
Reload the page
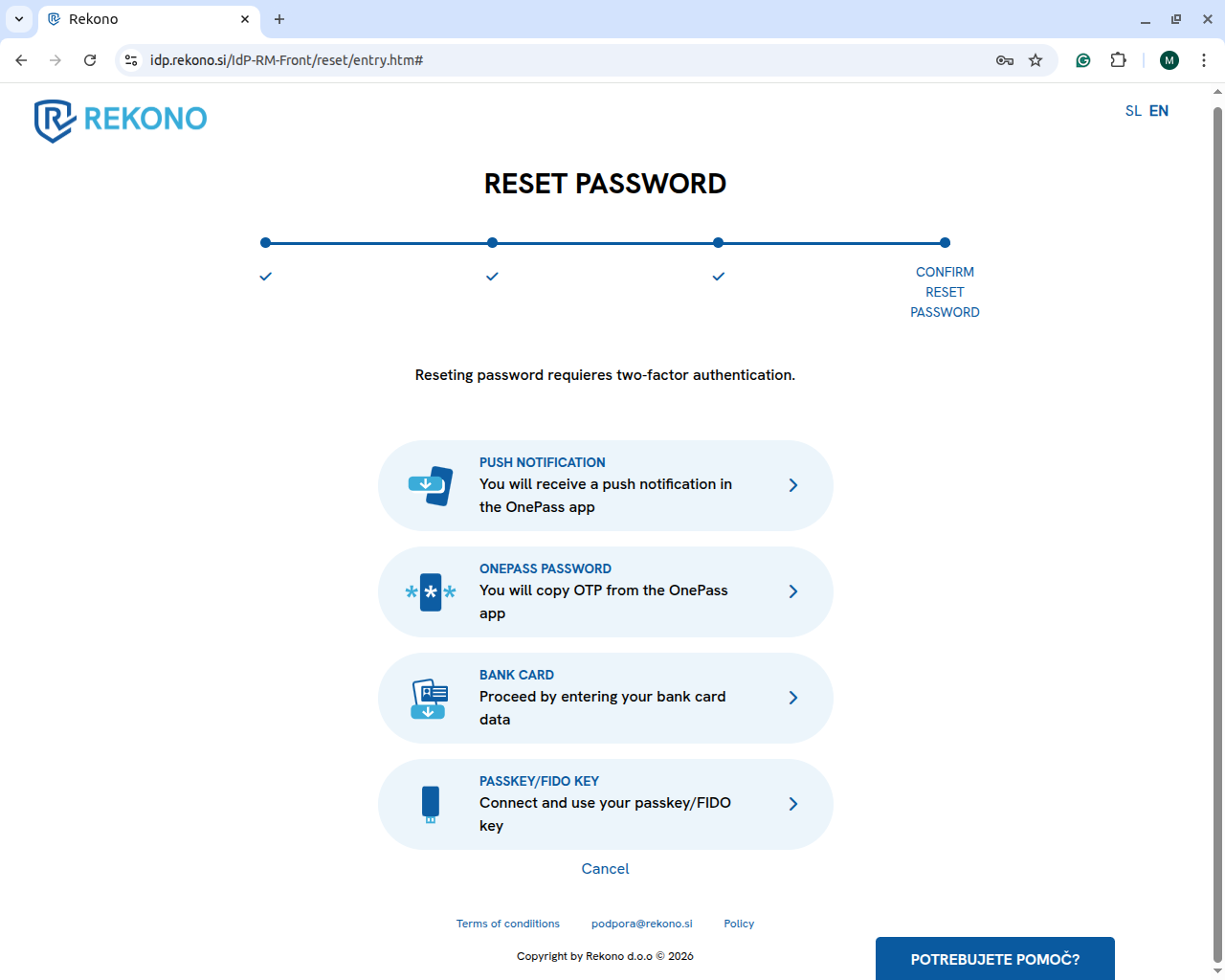[x=90, y=60]
